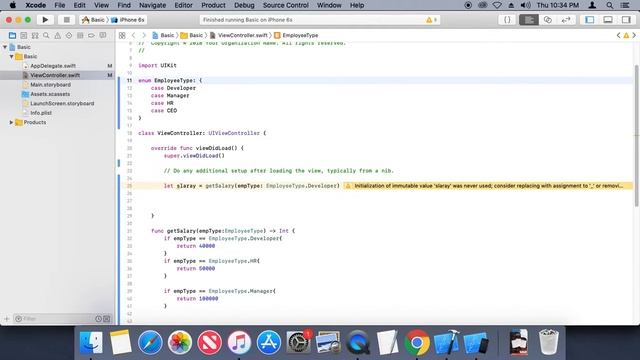Open the Breakpoint navigator

pyautogui.click(x=91, y=36)
